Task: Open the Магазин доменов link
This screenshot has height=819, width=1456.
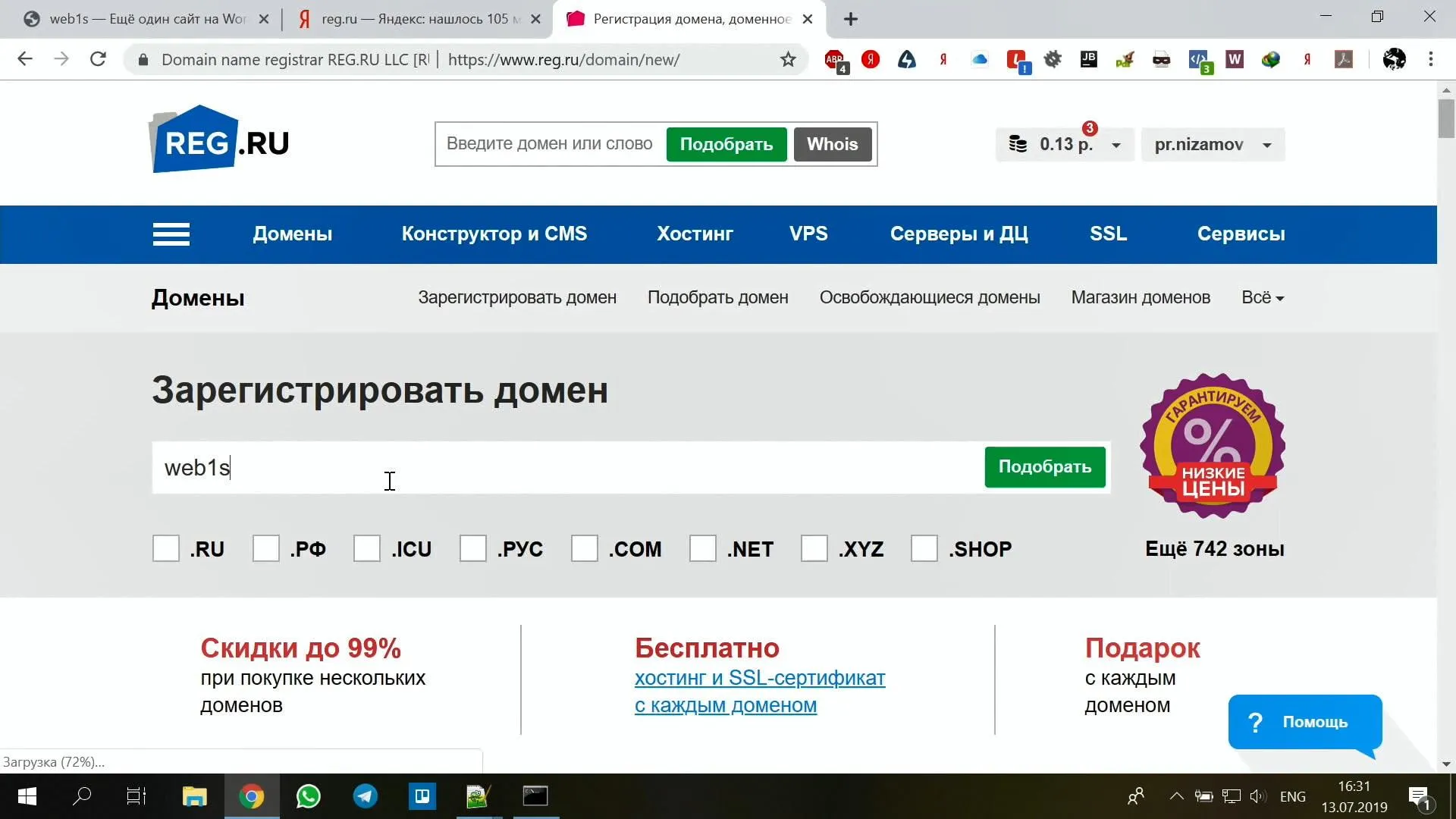Action: pyautogui.click(x=1140, y=297)
